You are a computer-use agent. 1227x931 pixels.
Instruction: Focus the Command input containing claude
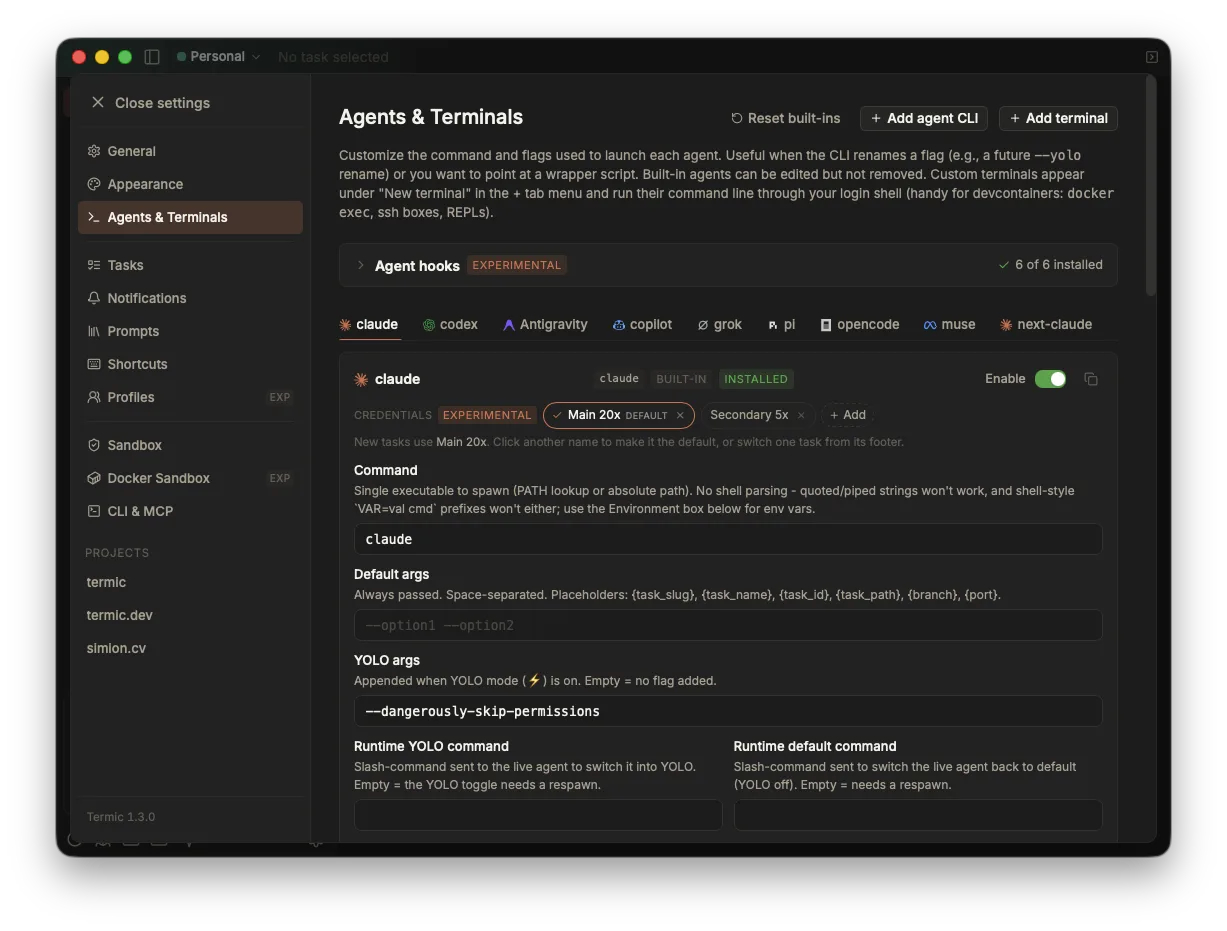point(728,539)
